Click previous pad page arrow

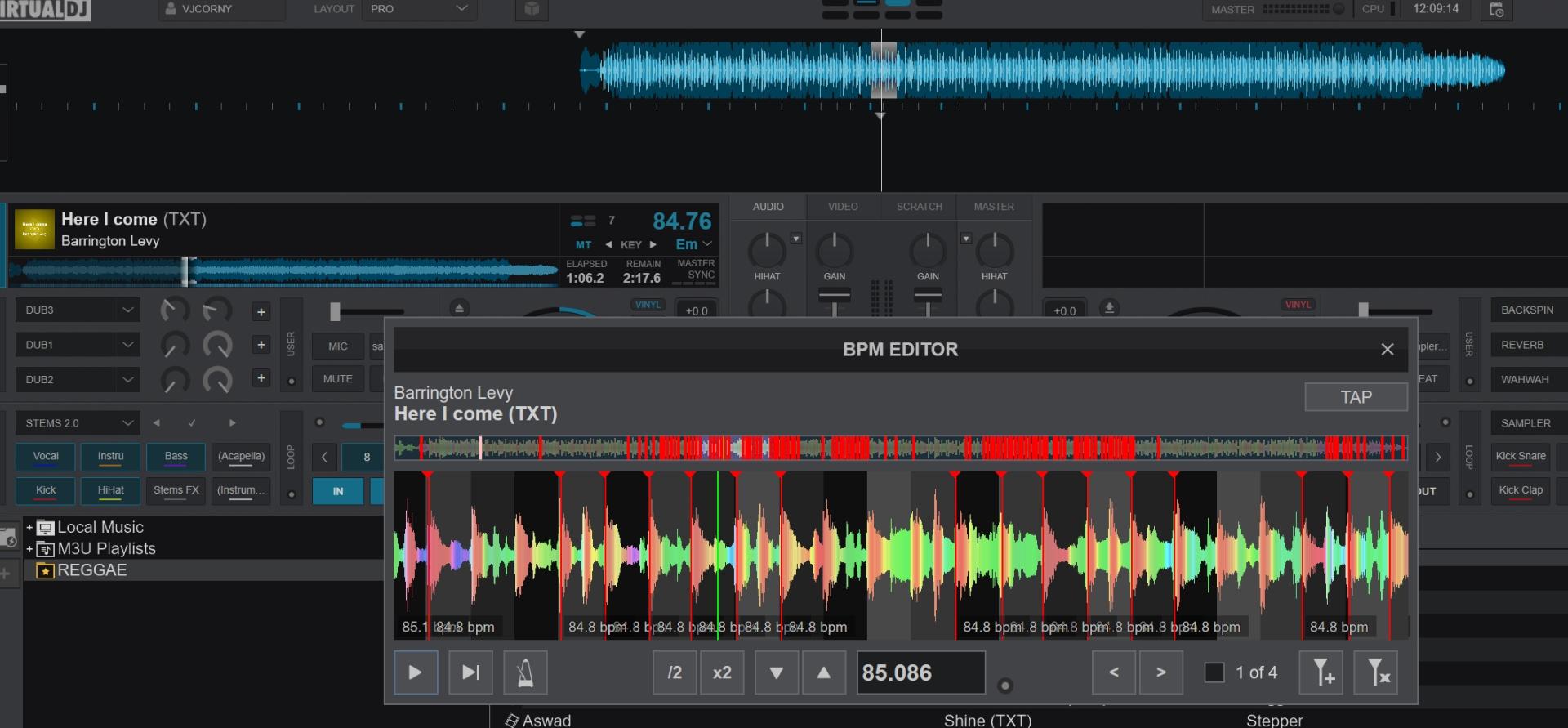tap(156, 423)
